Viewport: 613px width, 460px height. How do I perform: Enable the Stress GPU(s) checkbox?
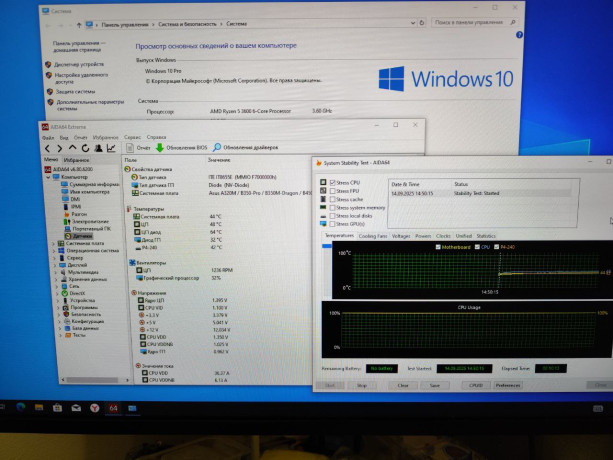tap(333, 223)
